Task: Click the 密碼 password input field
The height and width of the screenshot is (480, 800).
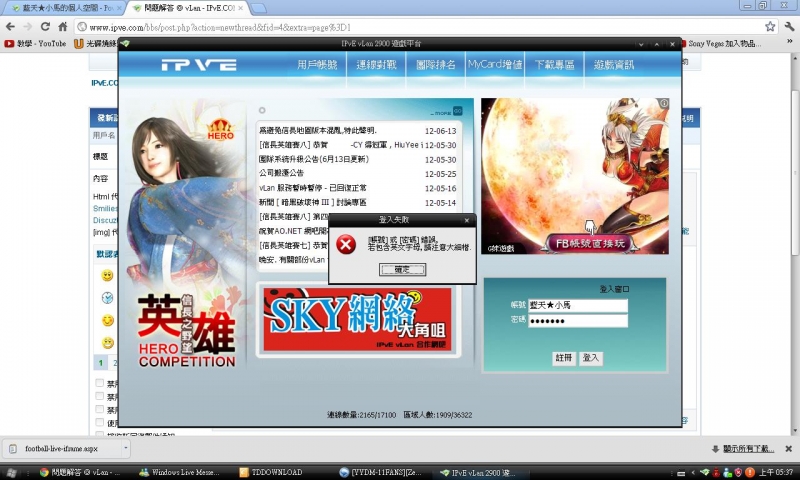Action: (x=578, y=321)
